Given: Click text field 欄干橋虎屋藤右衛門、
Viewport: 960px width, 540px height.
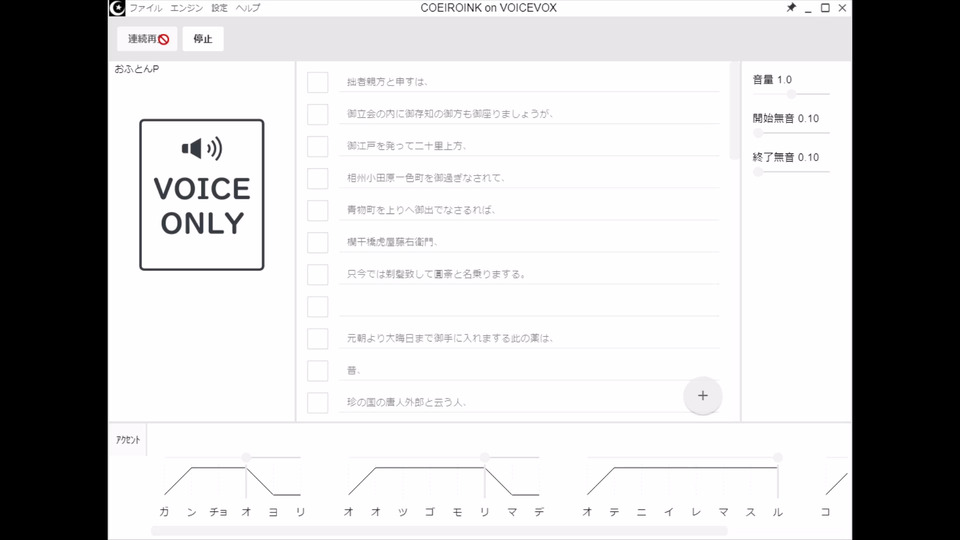Looking at the screenshot, I should click(x=529, y=242).
